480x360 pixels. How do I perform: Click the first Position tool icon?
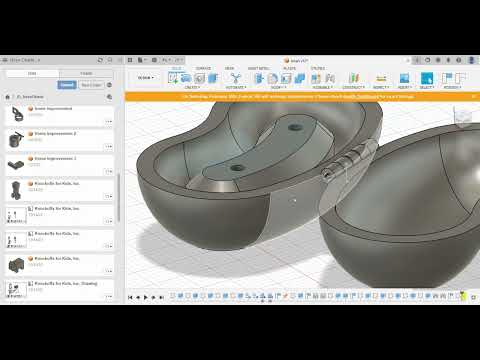(x=447, y=78)
